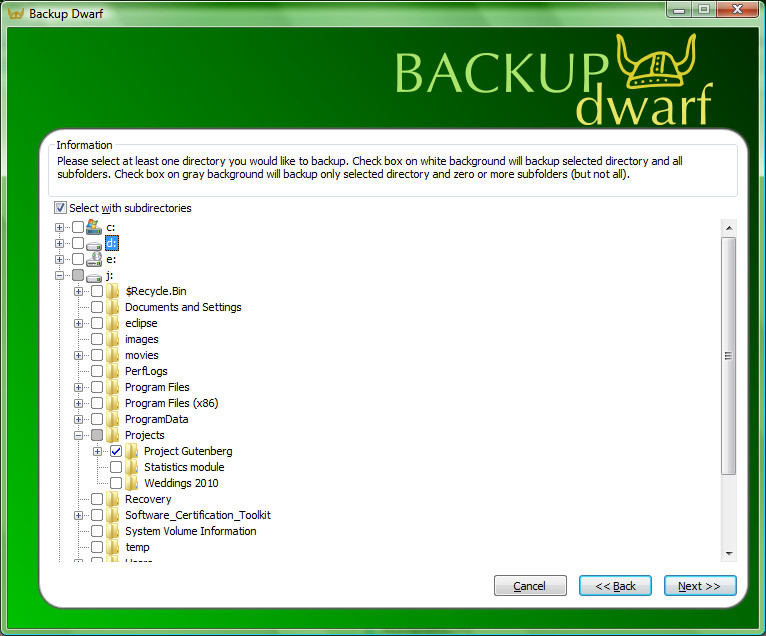Check the e: drive checkbox
This screenshot has height=636, width=766.
(78, 259)
